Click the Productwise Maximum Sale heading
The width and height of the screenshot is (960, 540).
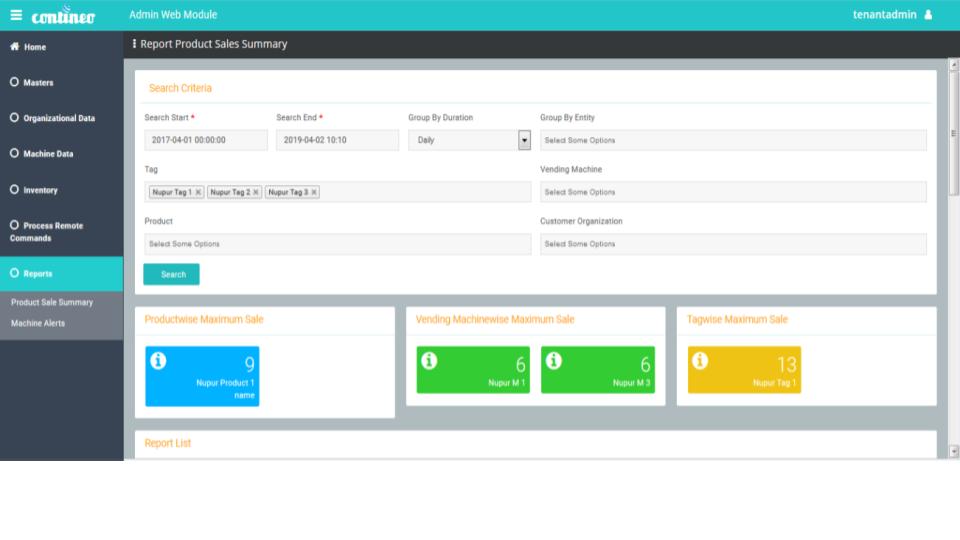[x=204, y=319]
